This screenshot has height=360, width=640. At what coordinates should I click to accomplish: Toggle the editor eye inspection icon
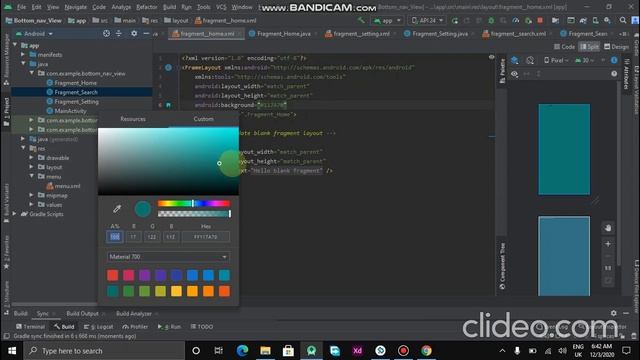(491, 57)
